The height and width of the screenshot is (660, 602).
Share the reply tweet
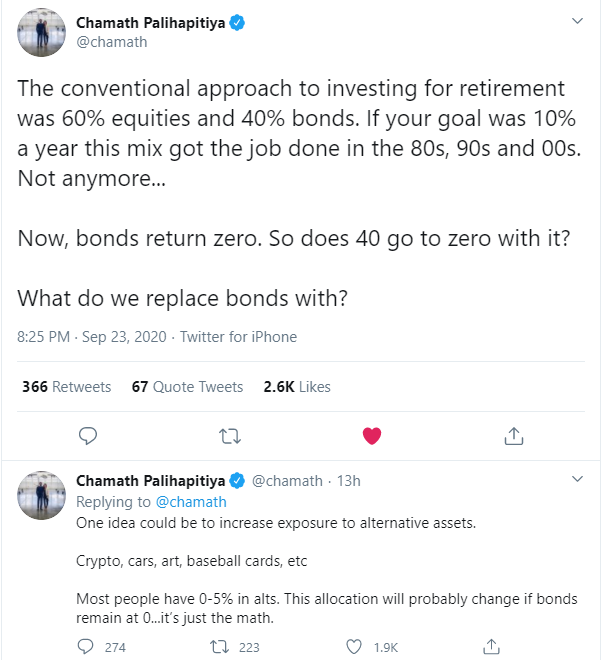[x=491, y=647]
